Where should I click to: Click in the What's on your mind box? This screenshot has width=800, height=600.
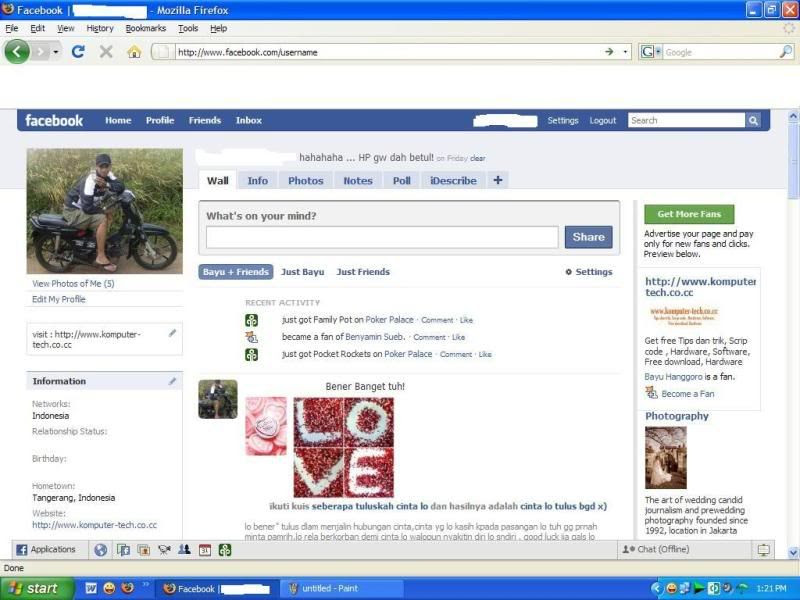(x=382, y=237)
